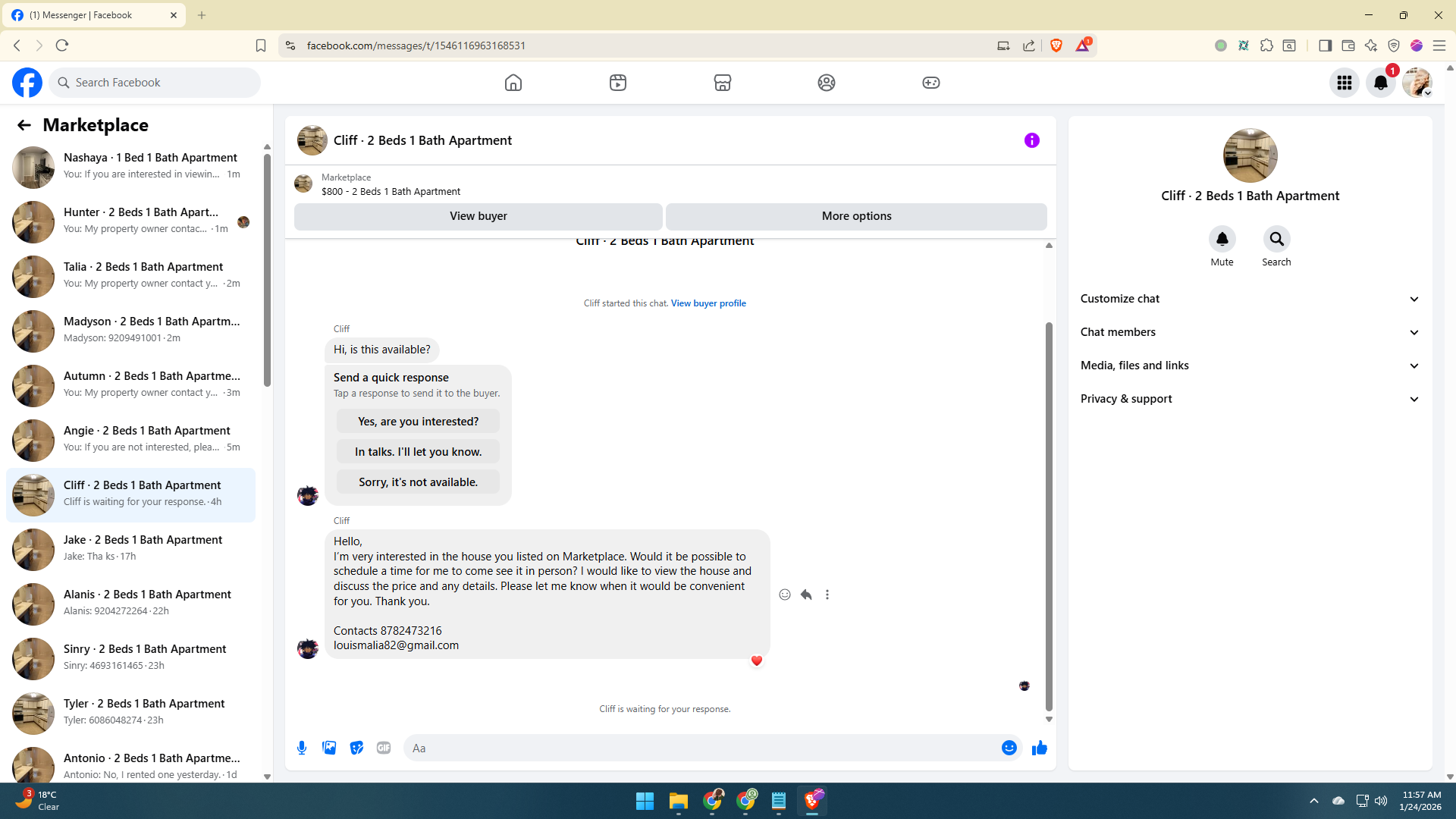The width and height of the screenshot is (1456, 819).
Task: Mute this conversation with the bell
Action: tap(1222, 240)
